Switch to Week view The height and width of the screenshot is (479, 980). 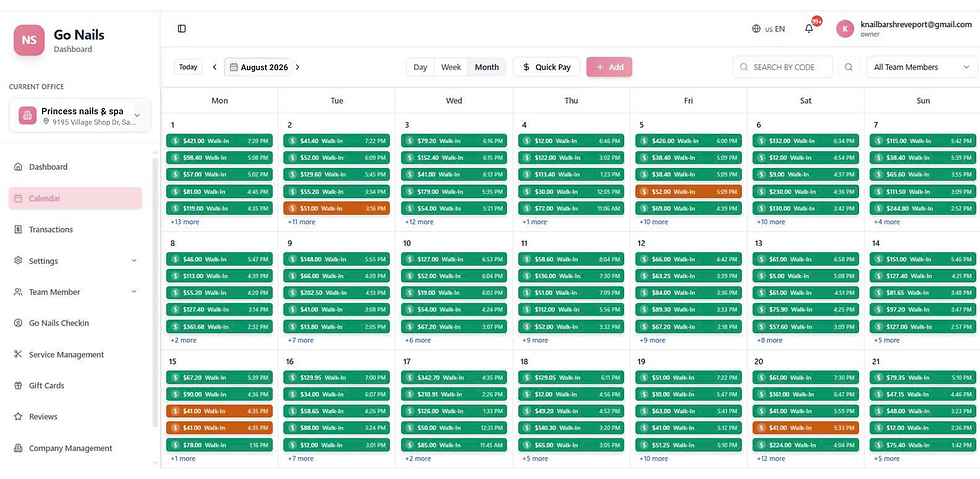point(451,67)
